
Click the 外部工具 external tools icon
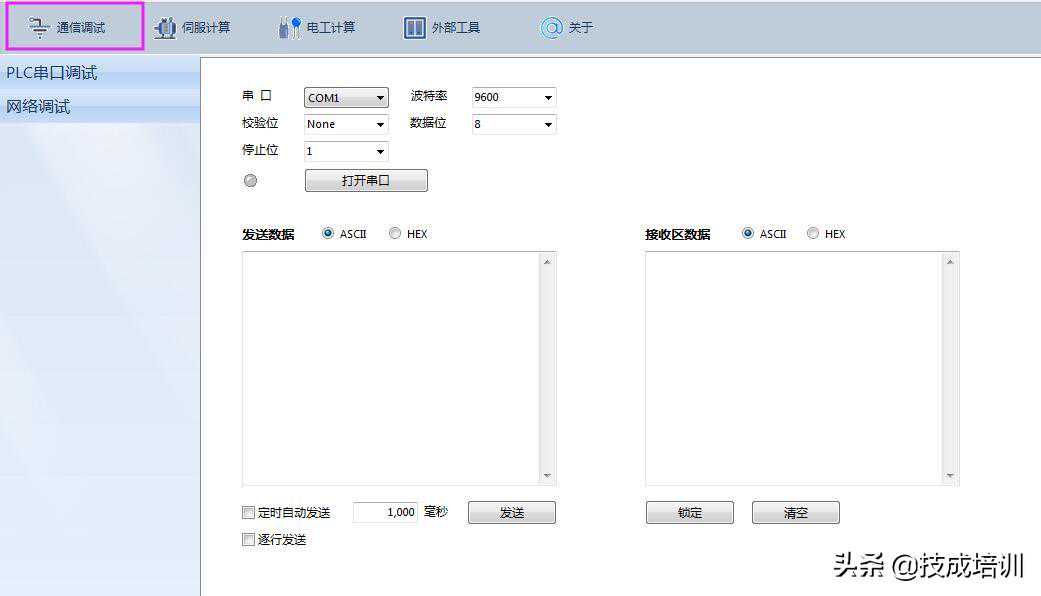click(415, 28)
